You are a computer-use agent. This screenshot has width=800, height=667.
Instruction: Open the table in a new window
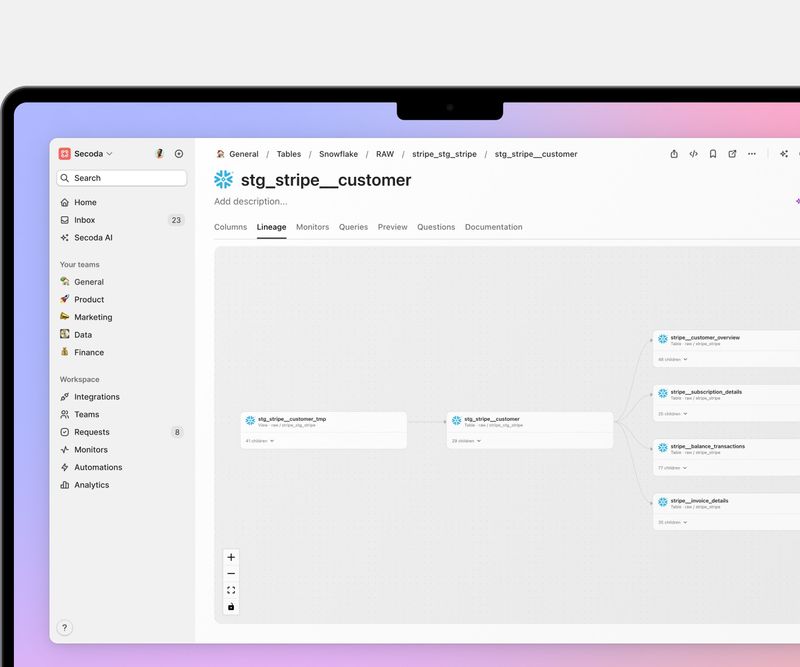pyautogui.click(x=731, y=154)
